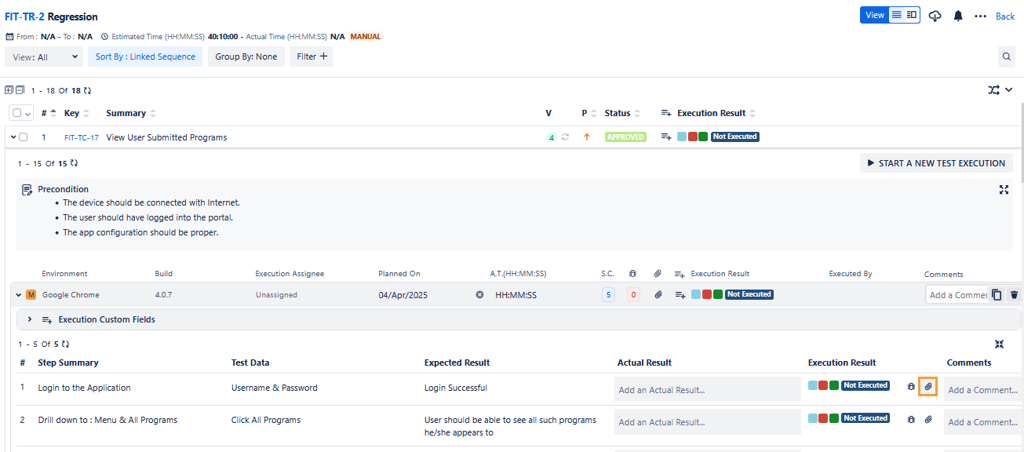Open the View: All dropdown

[x=44, y=57]
